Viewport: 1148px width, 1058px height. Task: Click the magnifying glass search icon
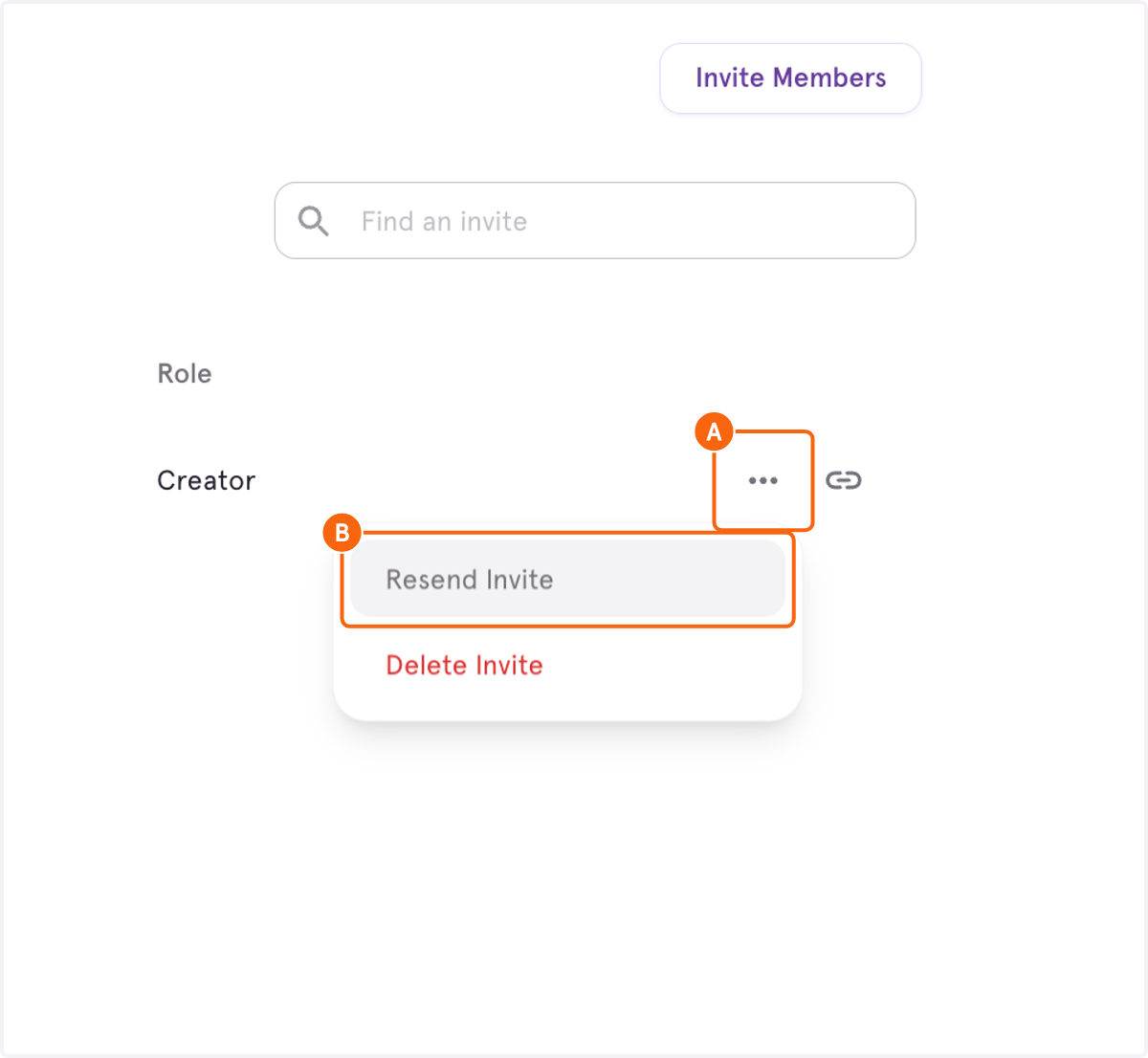(x=313, y=221)
